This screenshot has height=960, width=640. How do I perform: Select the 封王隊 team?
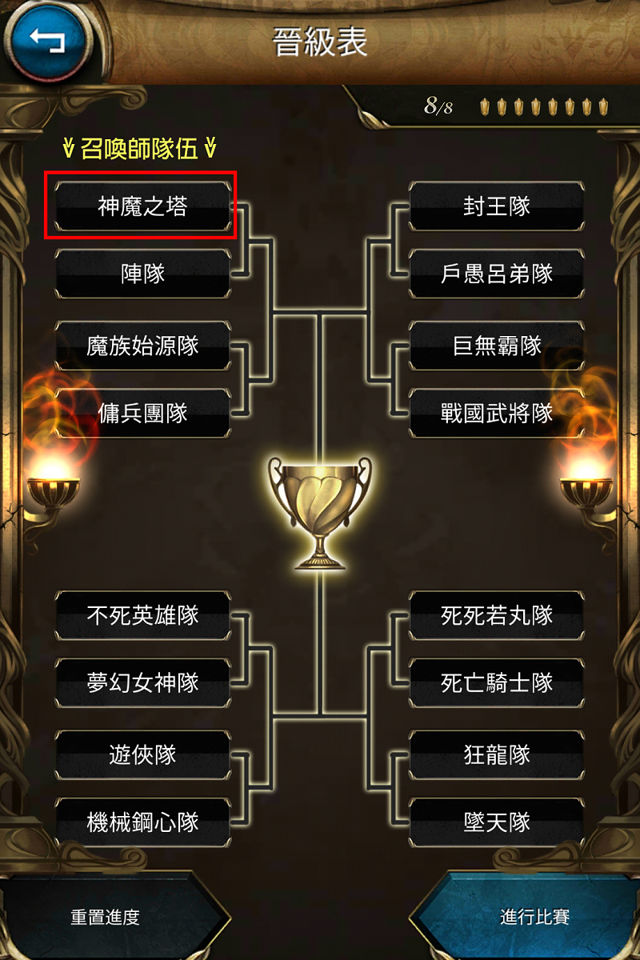[x=497, y=206]
